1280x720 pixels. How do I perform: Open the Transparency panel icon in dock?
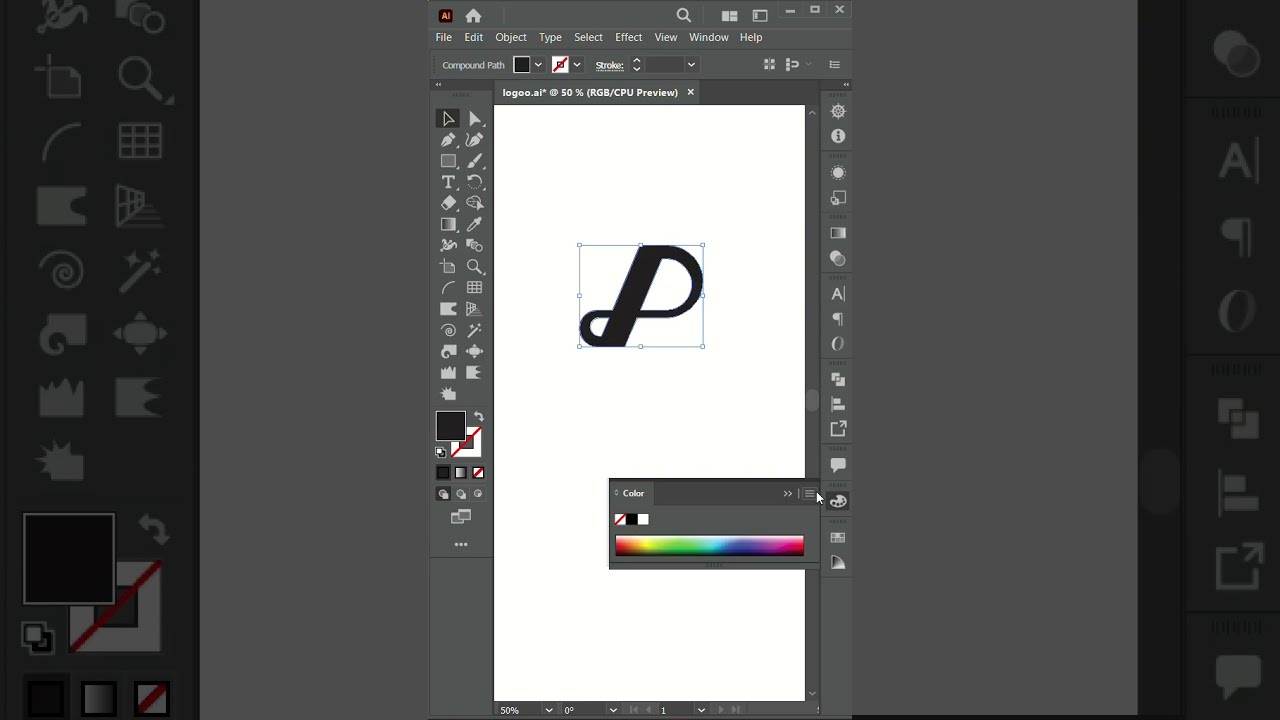[838, 258]
